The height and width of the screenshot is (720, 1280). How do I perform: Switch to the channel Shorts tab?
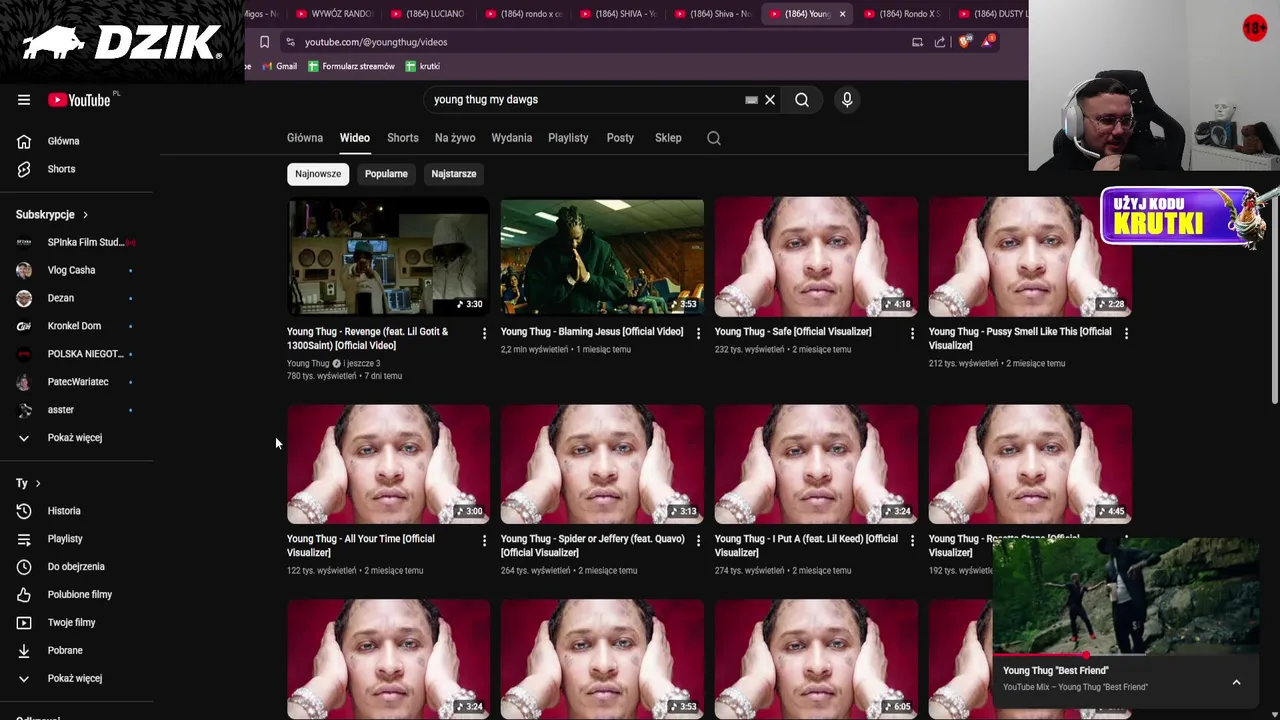[x=403, y=138]
